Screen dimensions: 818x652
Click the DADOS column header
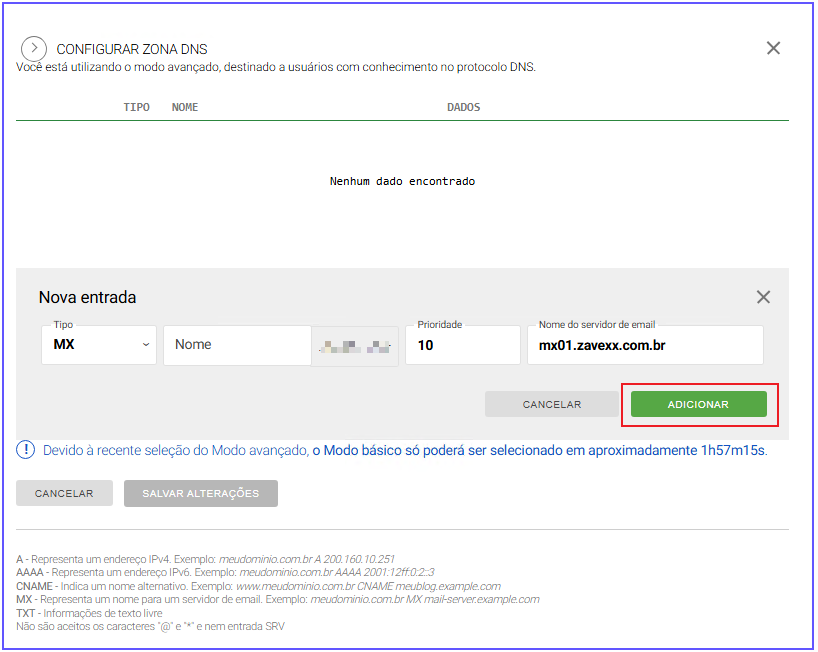pyautogui.click(x=463, y=107)
